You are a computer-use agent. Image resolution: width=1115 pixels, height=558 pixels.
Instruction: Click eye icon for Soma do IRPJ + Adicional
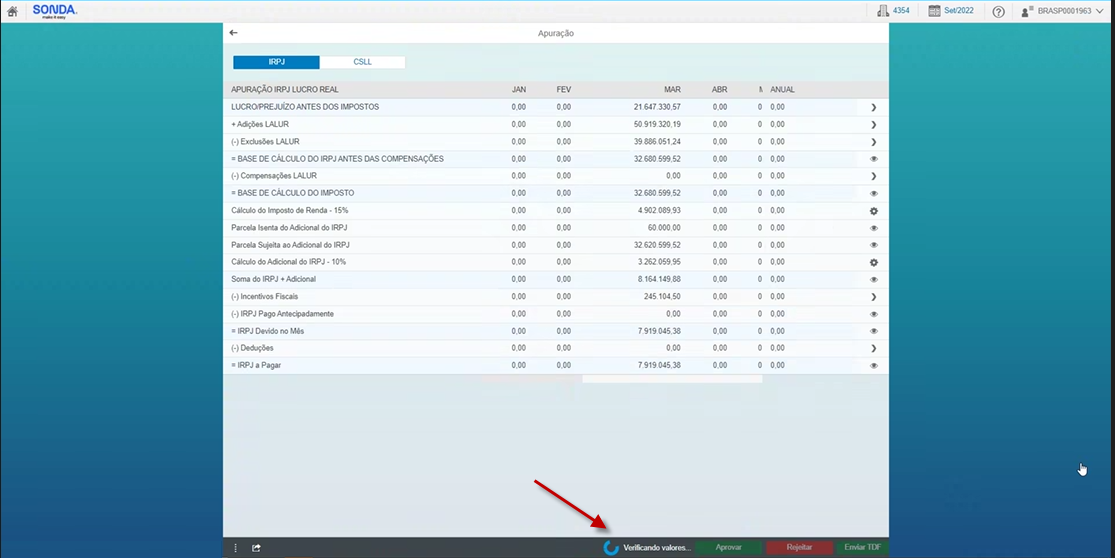pyautogui.click(x=873, y=280)
